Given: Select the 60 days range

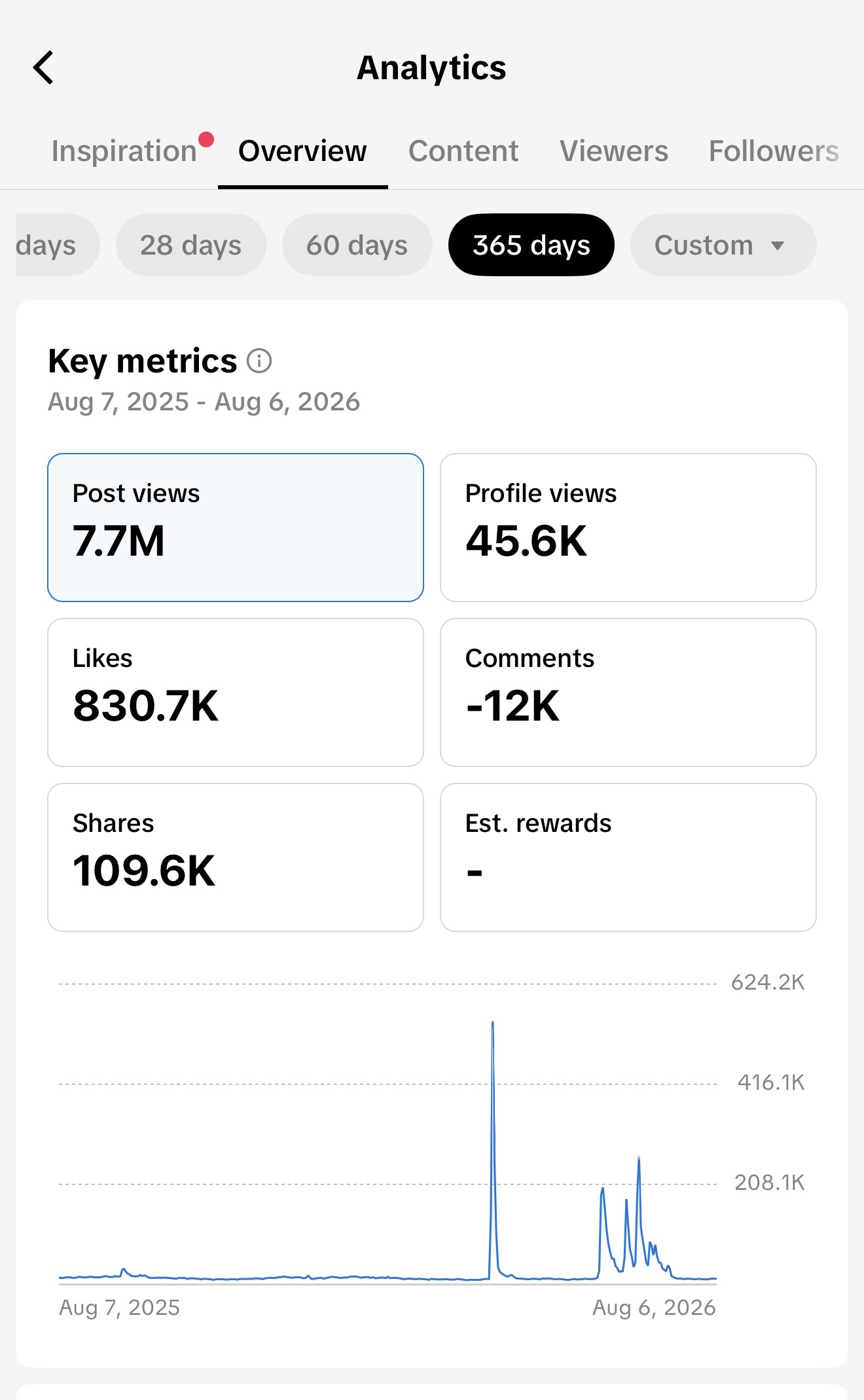Looking at the screenshot, I should click(357, 245).
